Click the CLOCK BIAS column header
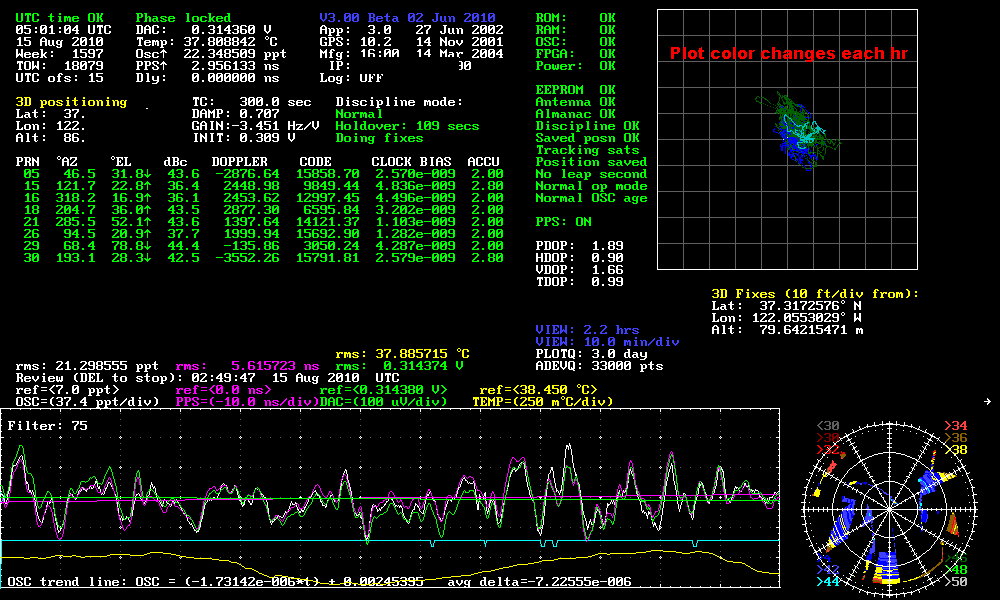 coord(411,161)
